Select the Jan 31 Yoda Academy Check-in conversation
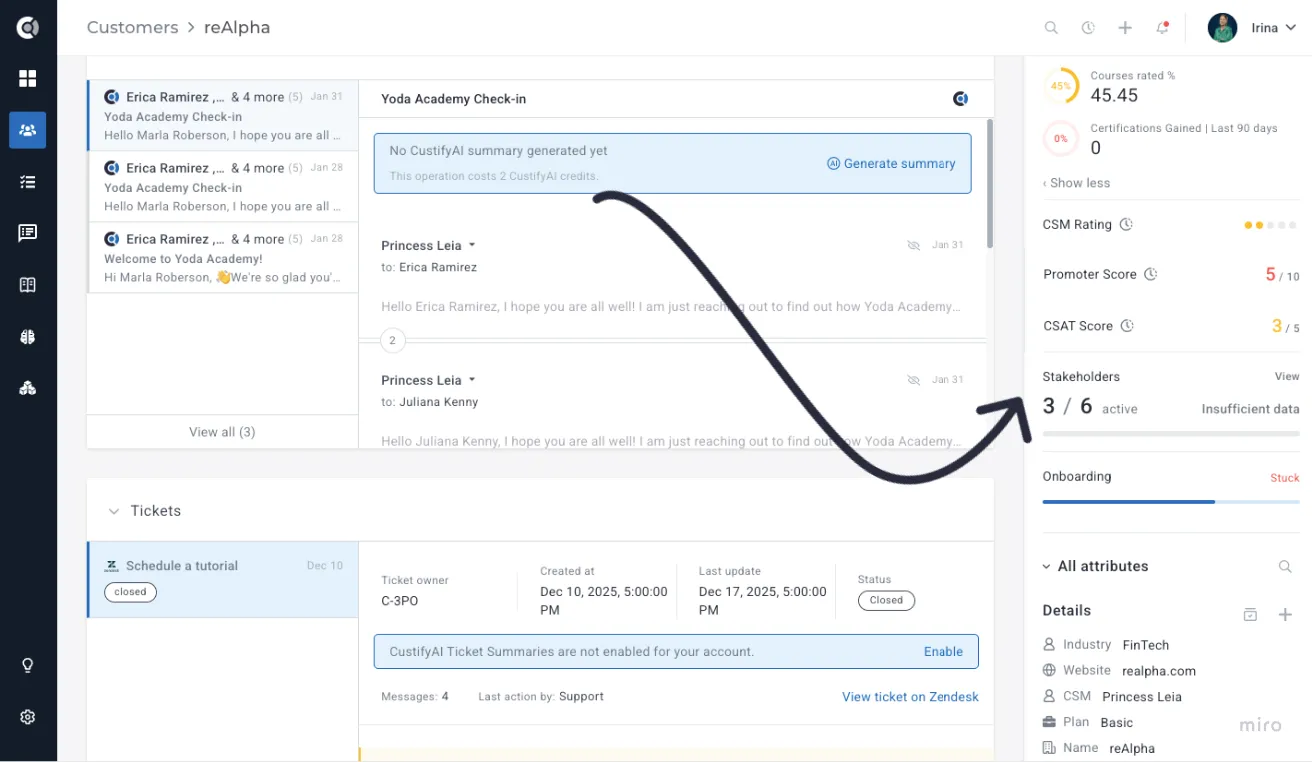Image resolution: width=1312 pixels, height=762 pixels. [x=222, y=116]
